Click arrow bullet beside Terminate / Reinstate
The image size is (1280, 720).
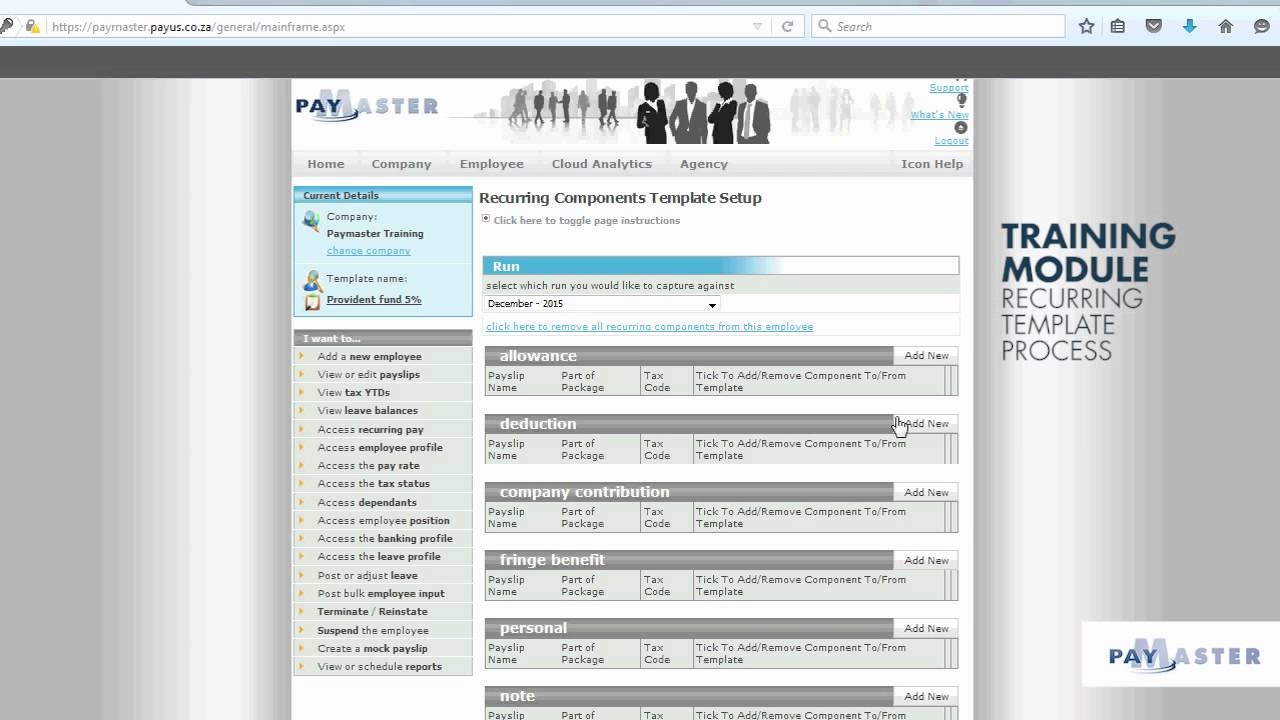(x=301, y=611)
